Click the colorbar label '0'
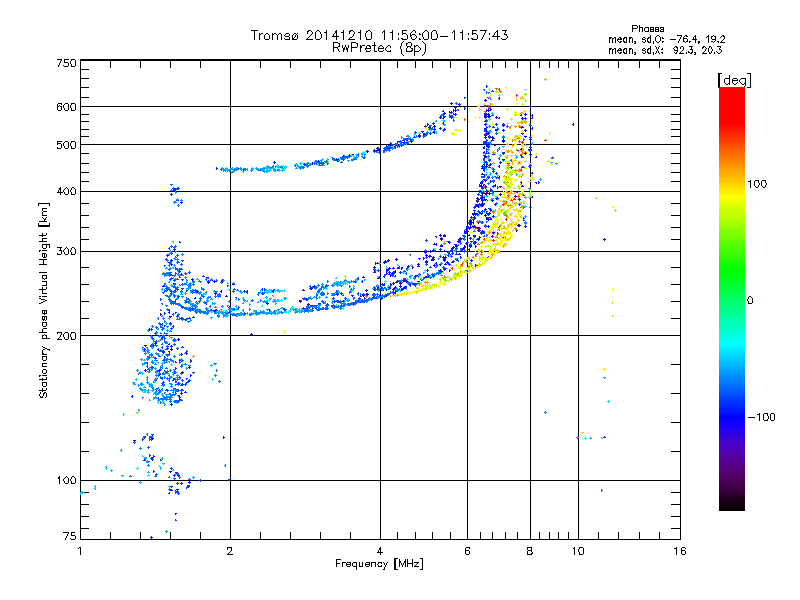Screen dimensions: 800x600 [750, 301]
